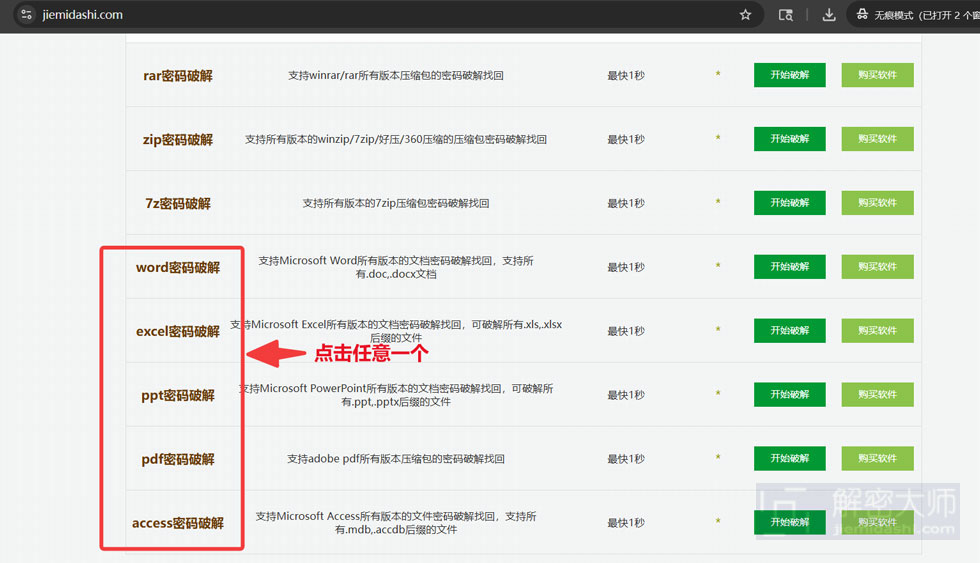Click 开始破解 in the ppt row
This screenshot has width=980, height=563.
click(789, 394)
